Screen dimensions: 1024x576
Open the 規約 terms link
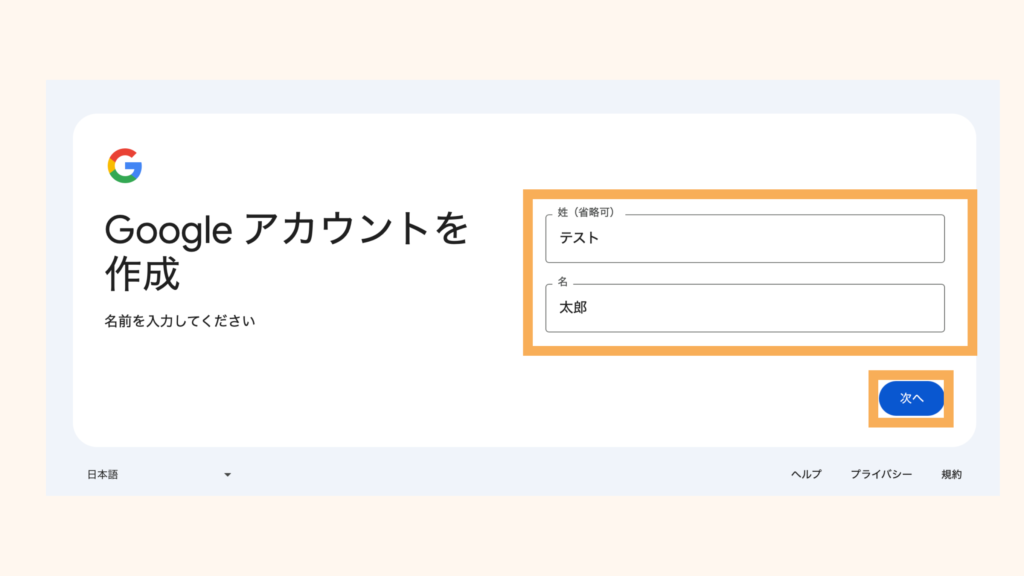coord(950,474)
